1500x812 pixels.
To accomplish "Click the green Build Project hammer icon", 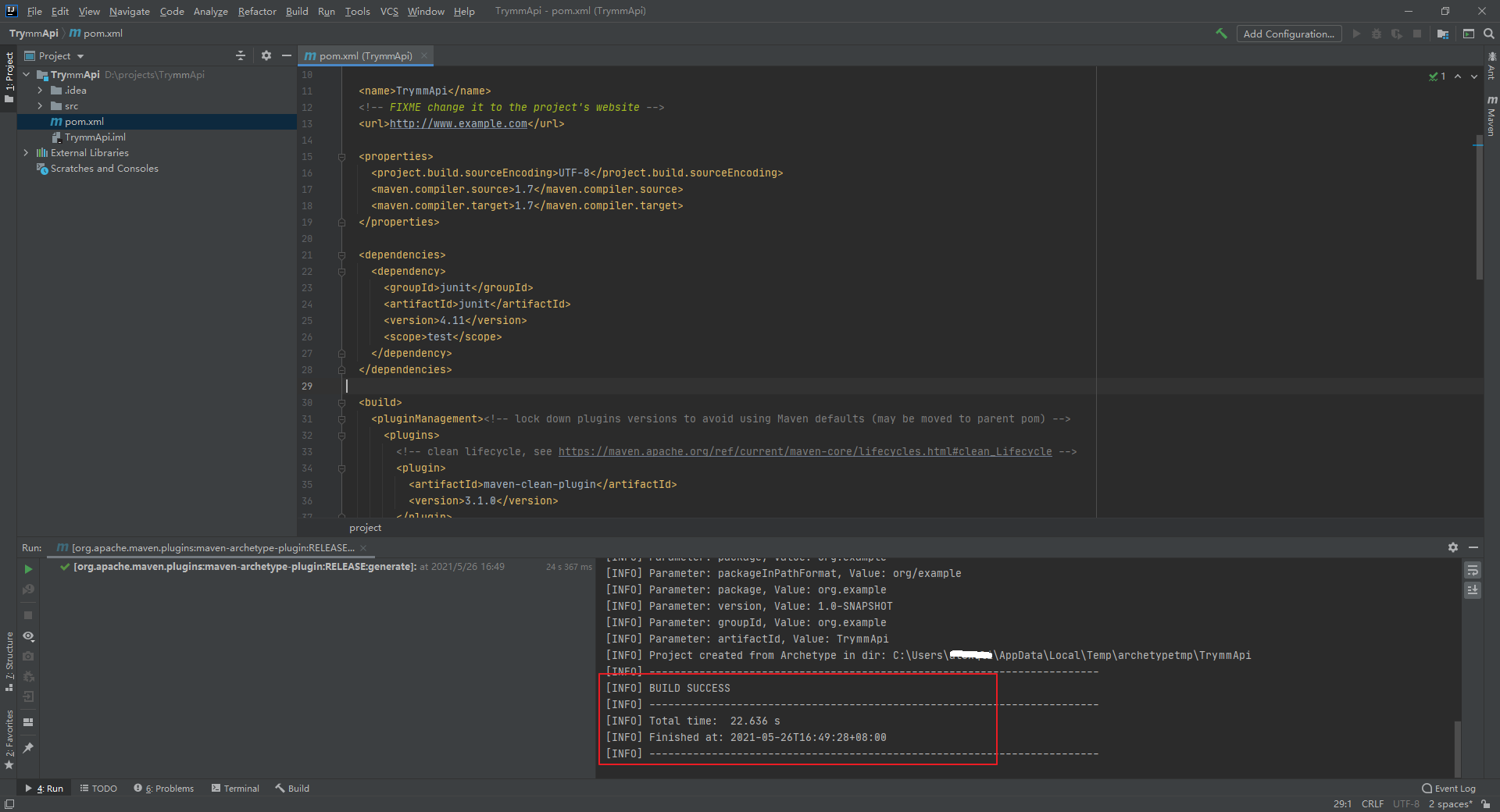I will point(1221,34).
